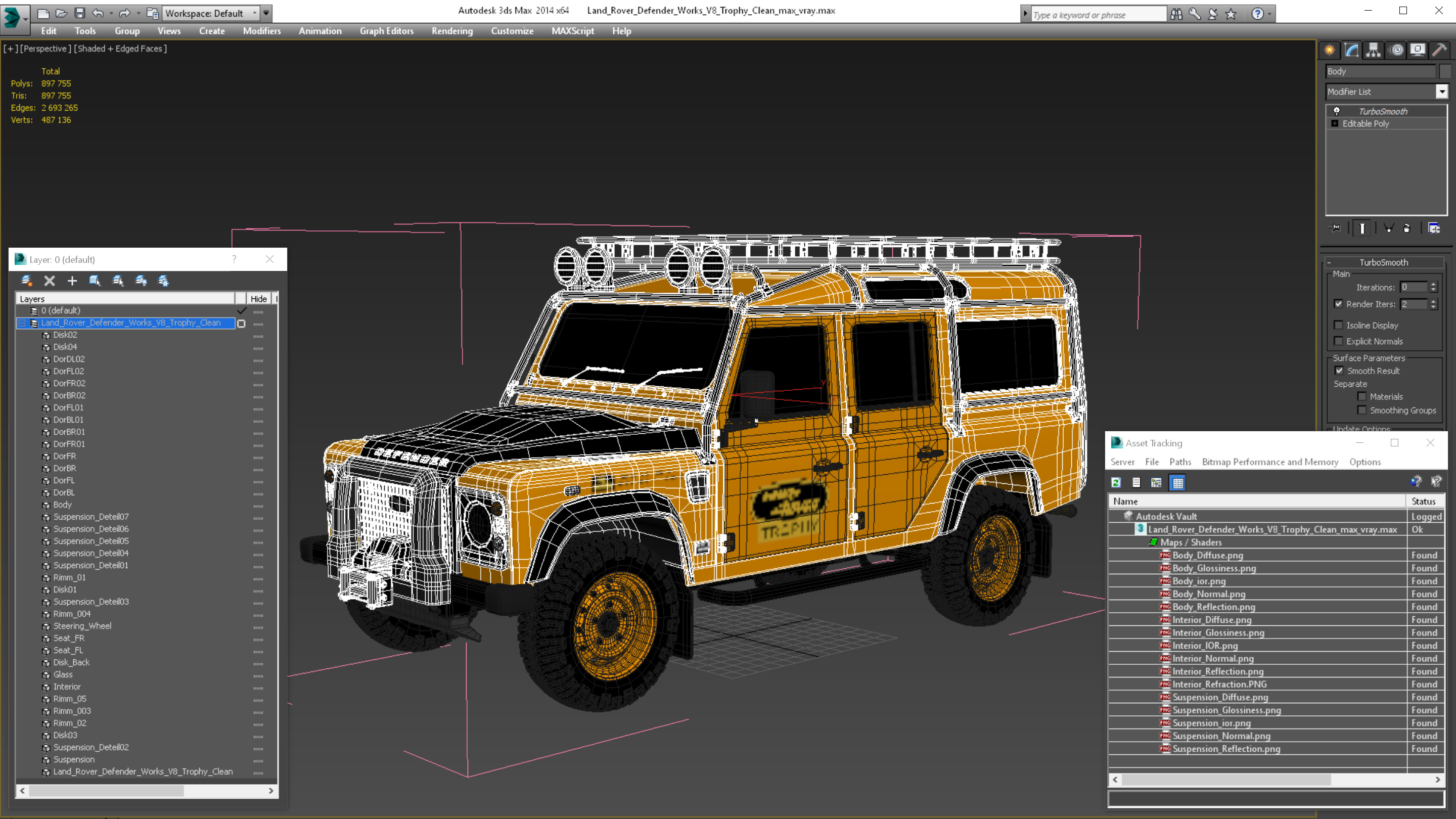Enable Isoline Display checkbox

click(x=1338, y=325)
